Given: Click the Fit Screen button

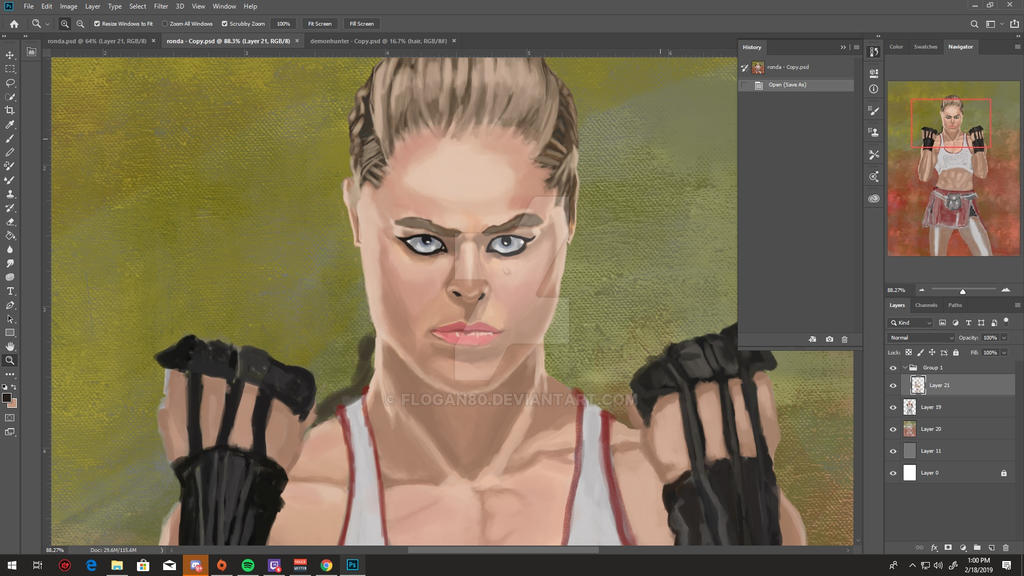Looking at the screenshot, I should tap(319, 24).
